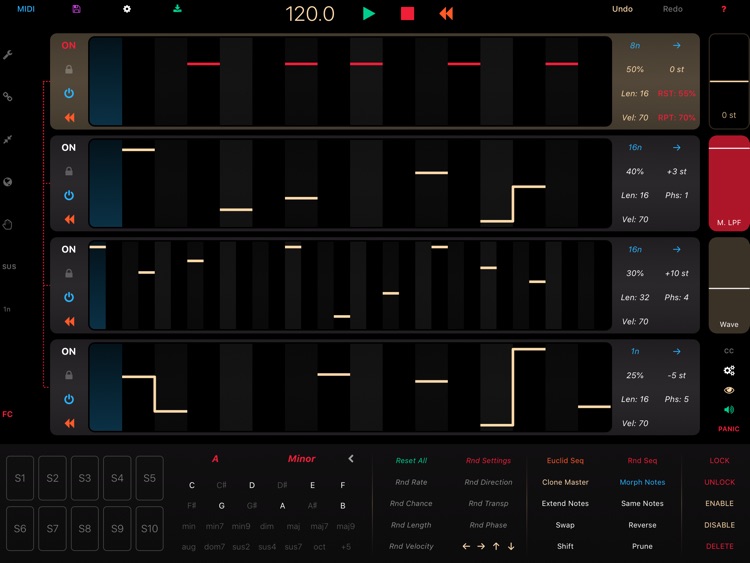750x563 pixels.
Task: Select snapshot slot S1
Action: (x=20, y=478)
